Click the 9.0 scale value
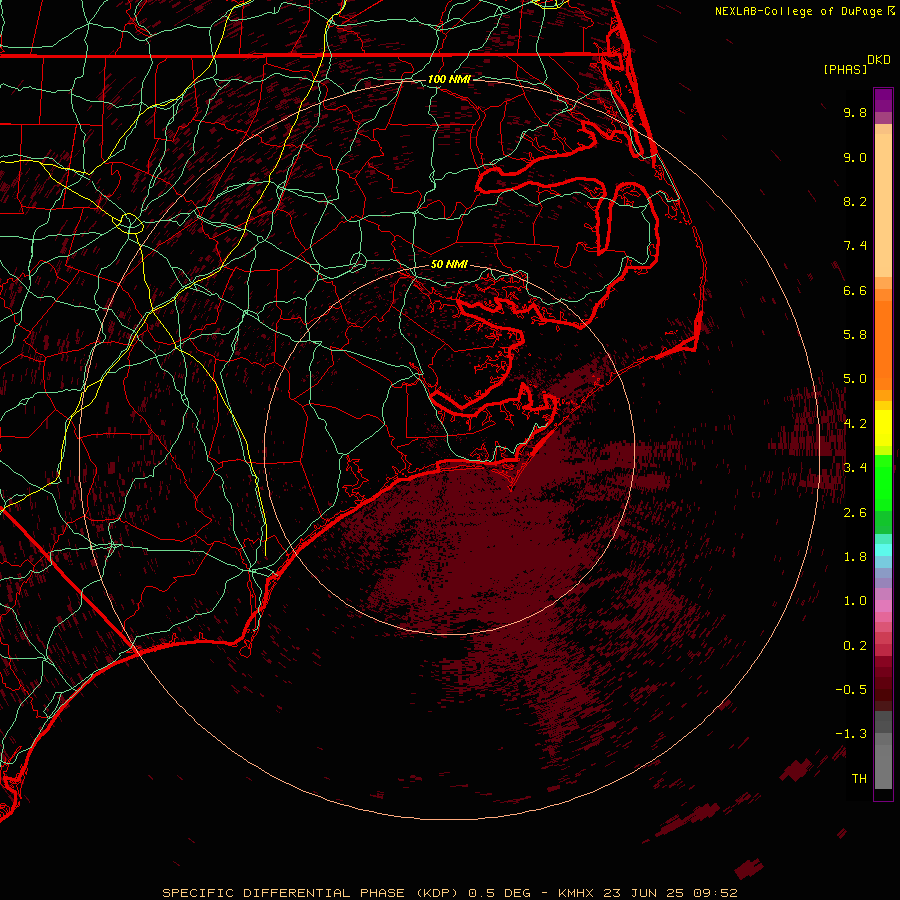 pyautogui.click(x=855, y=157)
